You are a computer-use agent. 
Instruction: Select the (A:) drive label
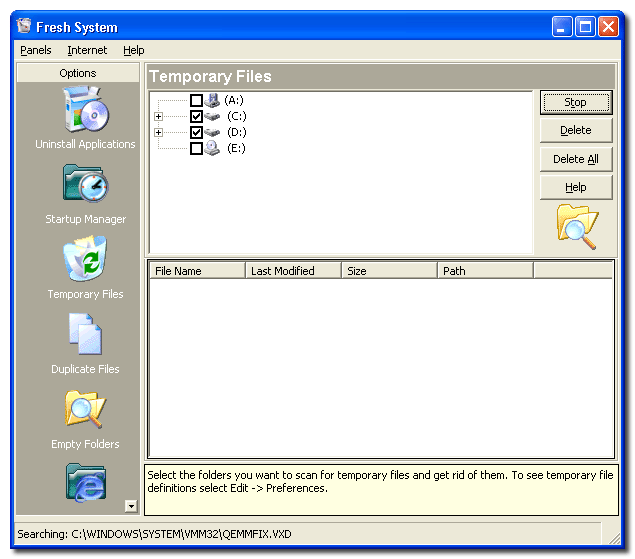point(234,100)
